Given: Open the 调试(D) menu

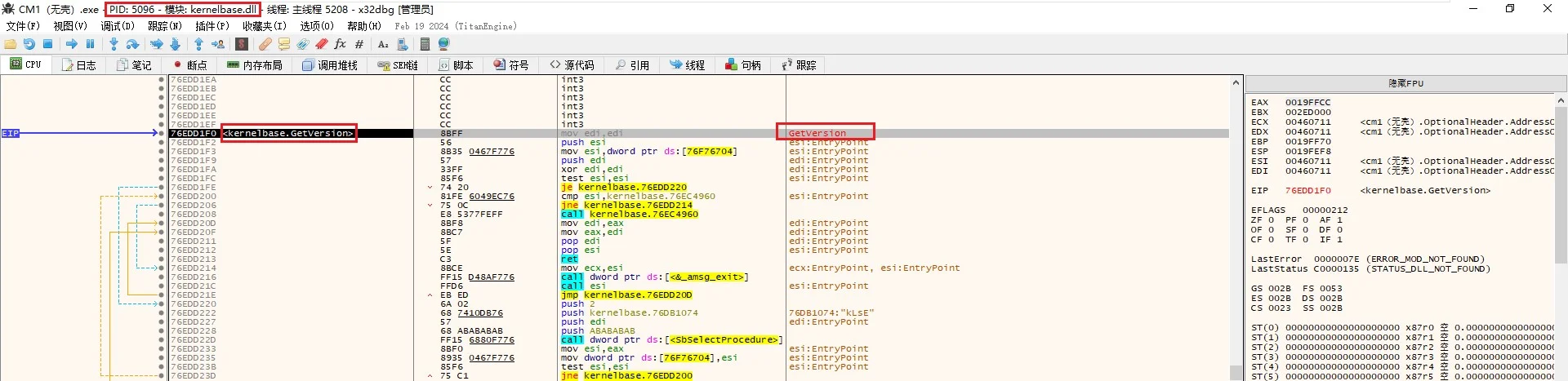Looking at the screenshot, I should click(118, 26).
